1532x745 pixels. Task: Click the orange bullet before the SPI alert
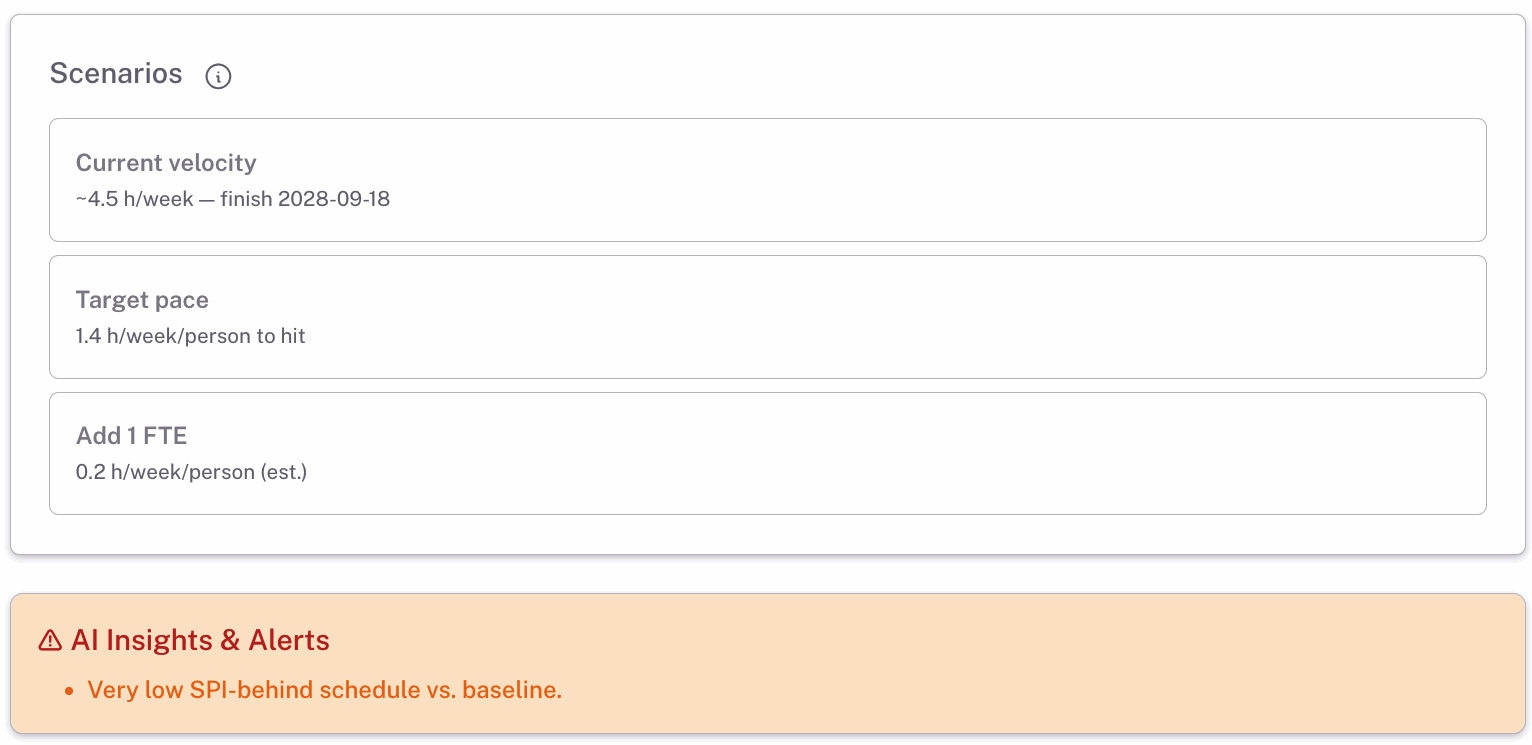(69, 691)
